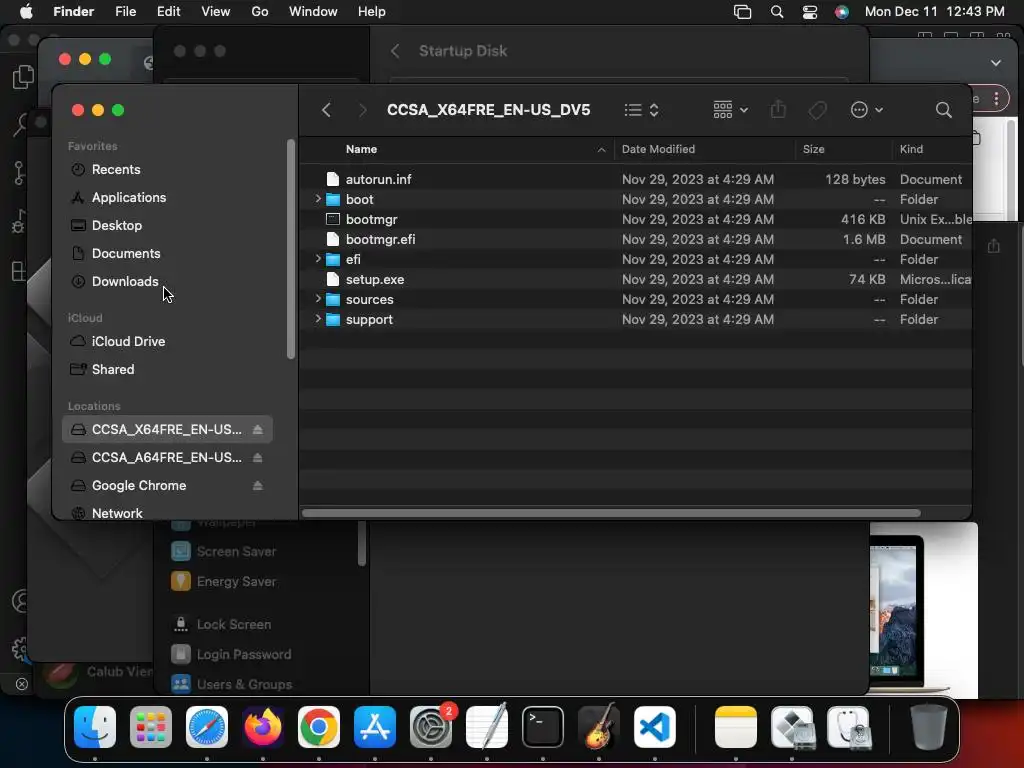
Task: Open the Edit menu
Action: point(168,11)
